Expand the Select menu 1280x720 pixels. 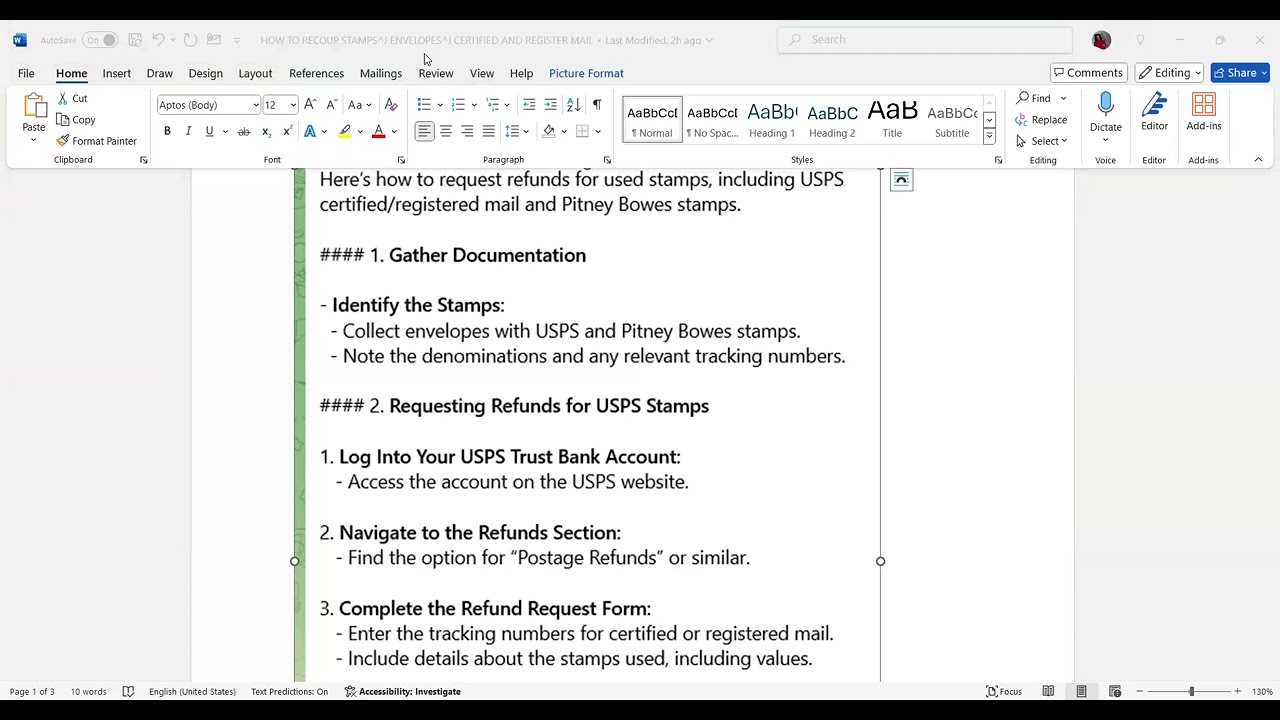(x=1041, y=141)
